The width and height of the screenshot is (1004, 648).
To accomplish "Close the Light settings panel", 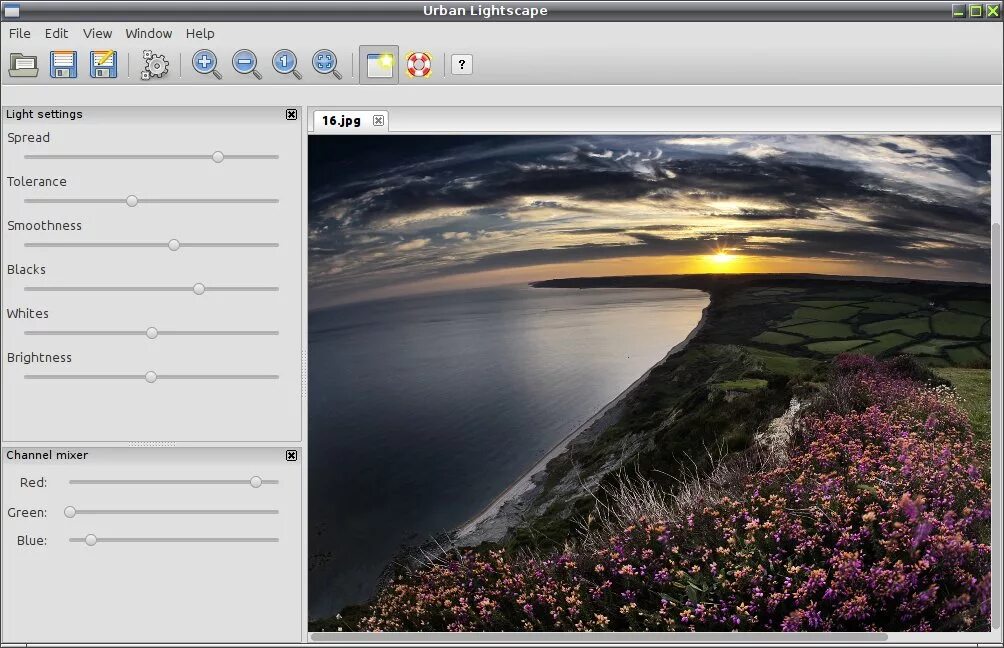I will pos(291,114).
